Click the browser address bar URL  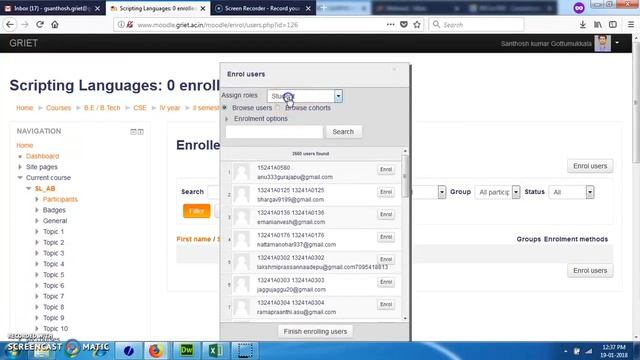click(218, 25)
